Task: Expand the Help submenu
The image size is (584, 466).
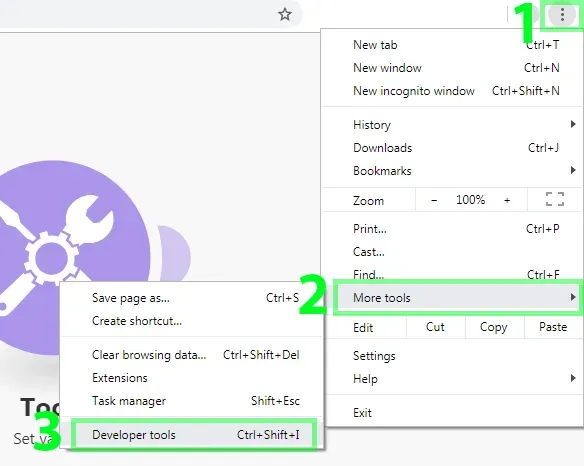Action: (x=452, y=379)
